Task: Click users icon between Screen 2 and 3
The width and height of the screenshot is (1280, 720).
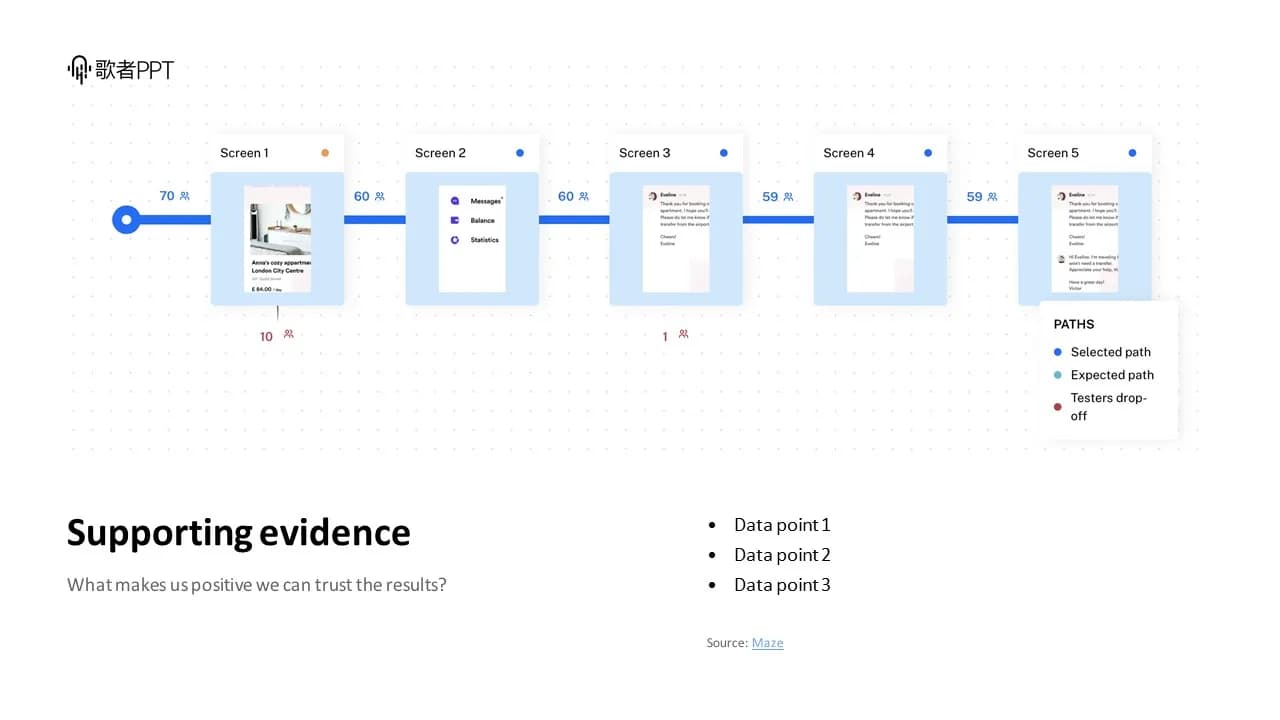Action: [x=584, y=196]
